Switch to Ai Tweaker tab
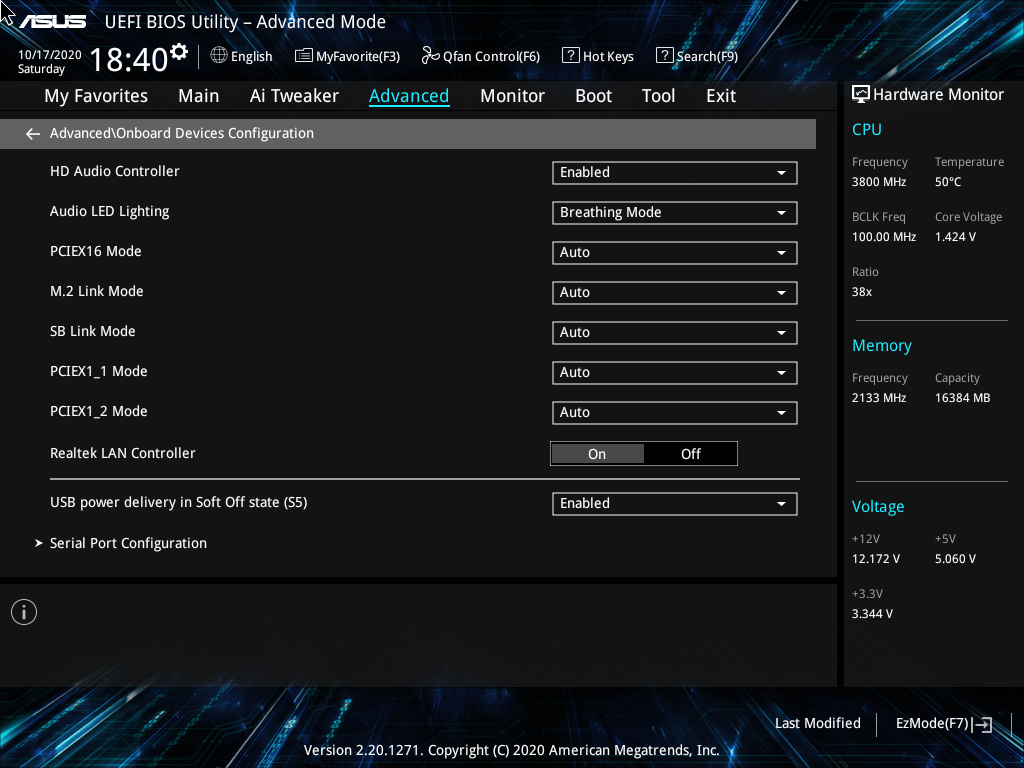 pyautogui.click(x=294, y=96)
